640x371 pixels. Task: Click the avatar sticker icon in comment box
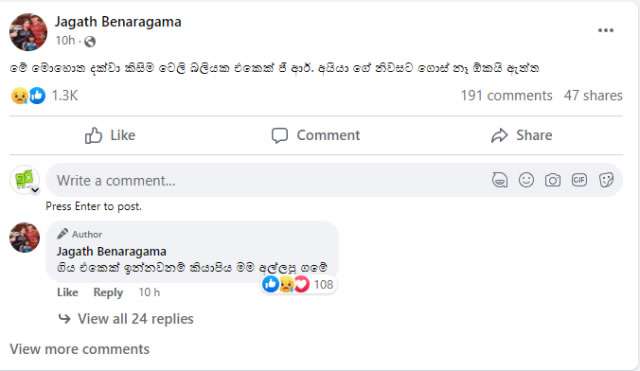click(x=500, y=180)
